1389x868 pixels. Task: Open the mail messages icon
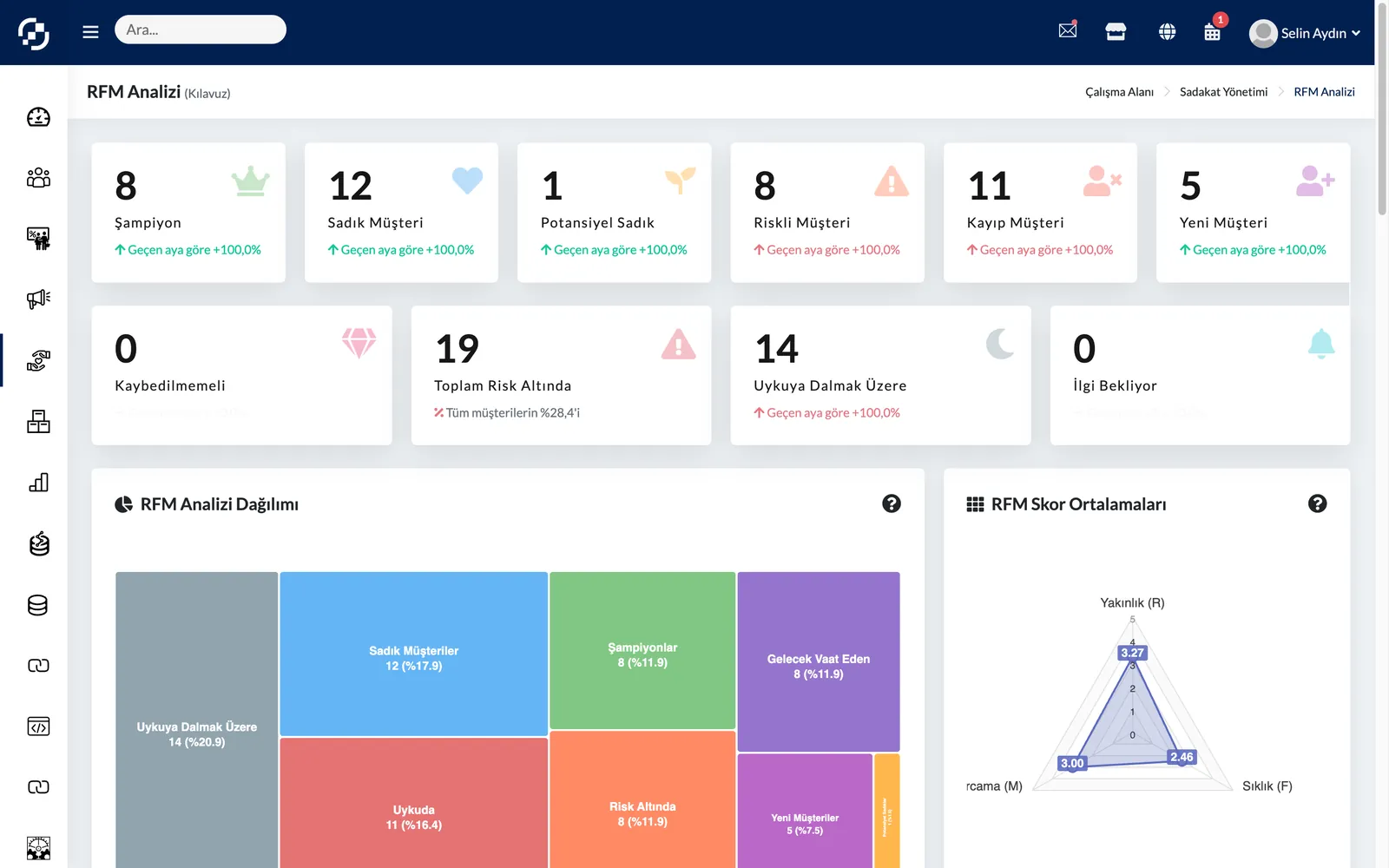point(1068,31)
